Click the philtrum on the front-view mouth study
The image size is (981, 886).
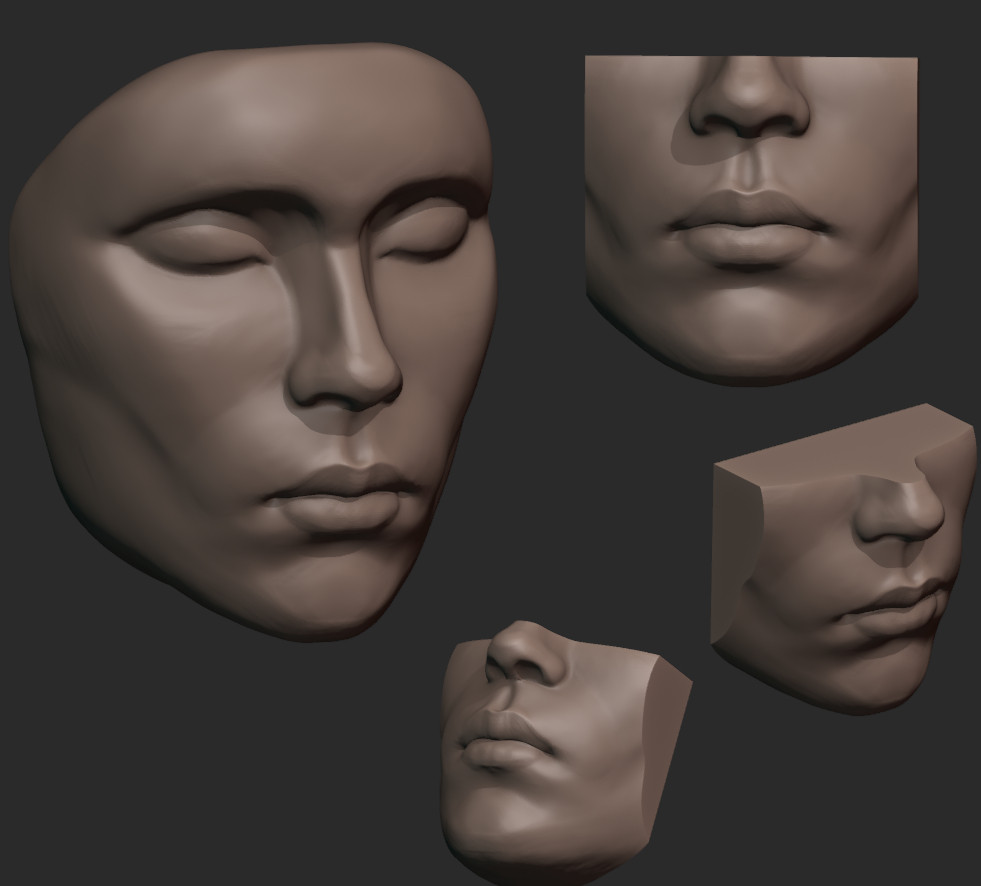[x=748, y=170]
